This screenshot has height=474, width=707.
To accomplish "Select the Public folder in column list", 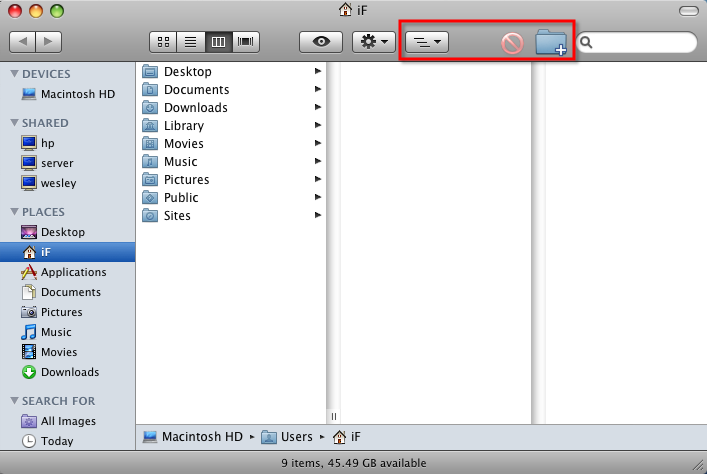I will click(x=231, y=198).
